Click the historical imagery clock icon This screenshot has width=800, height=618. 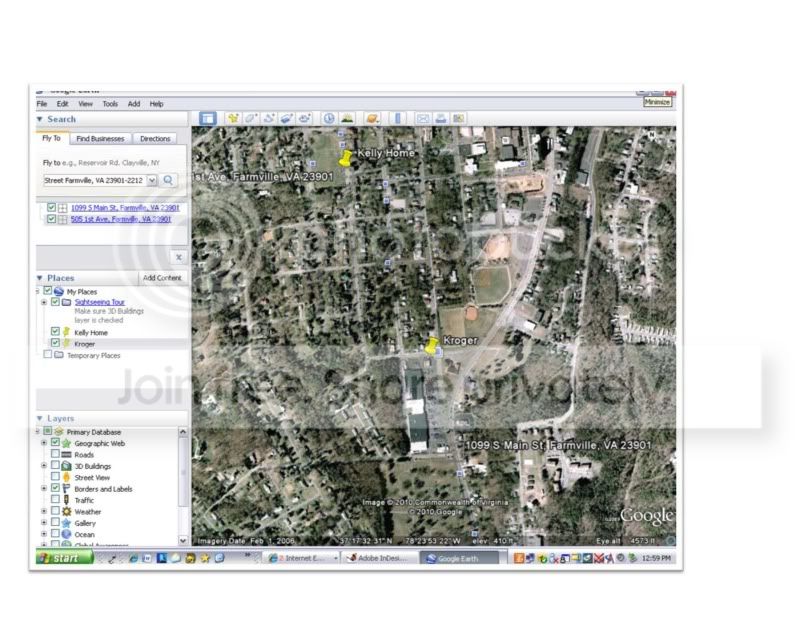[328, 118]
